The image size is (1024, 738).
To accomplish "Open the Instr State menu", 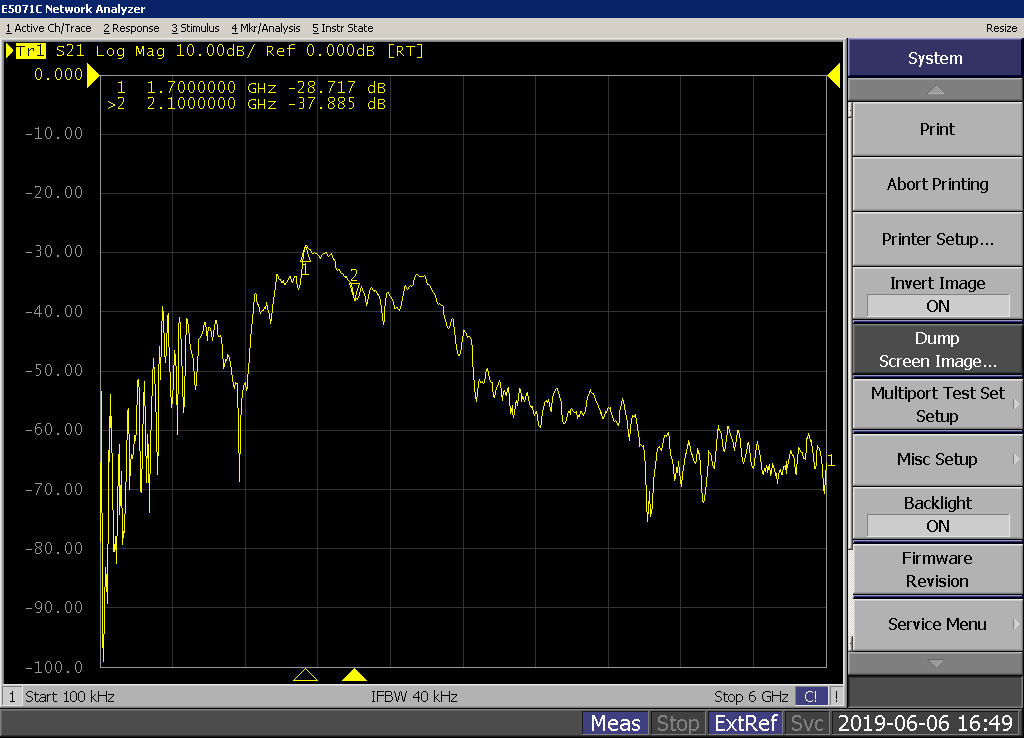I will (x=342, y=28).
